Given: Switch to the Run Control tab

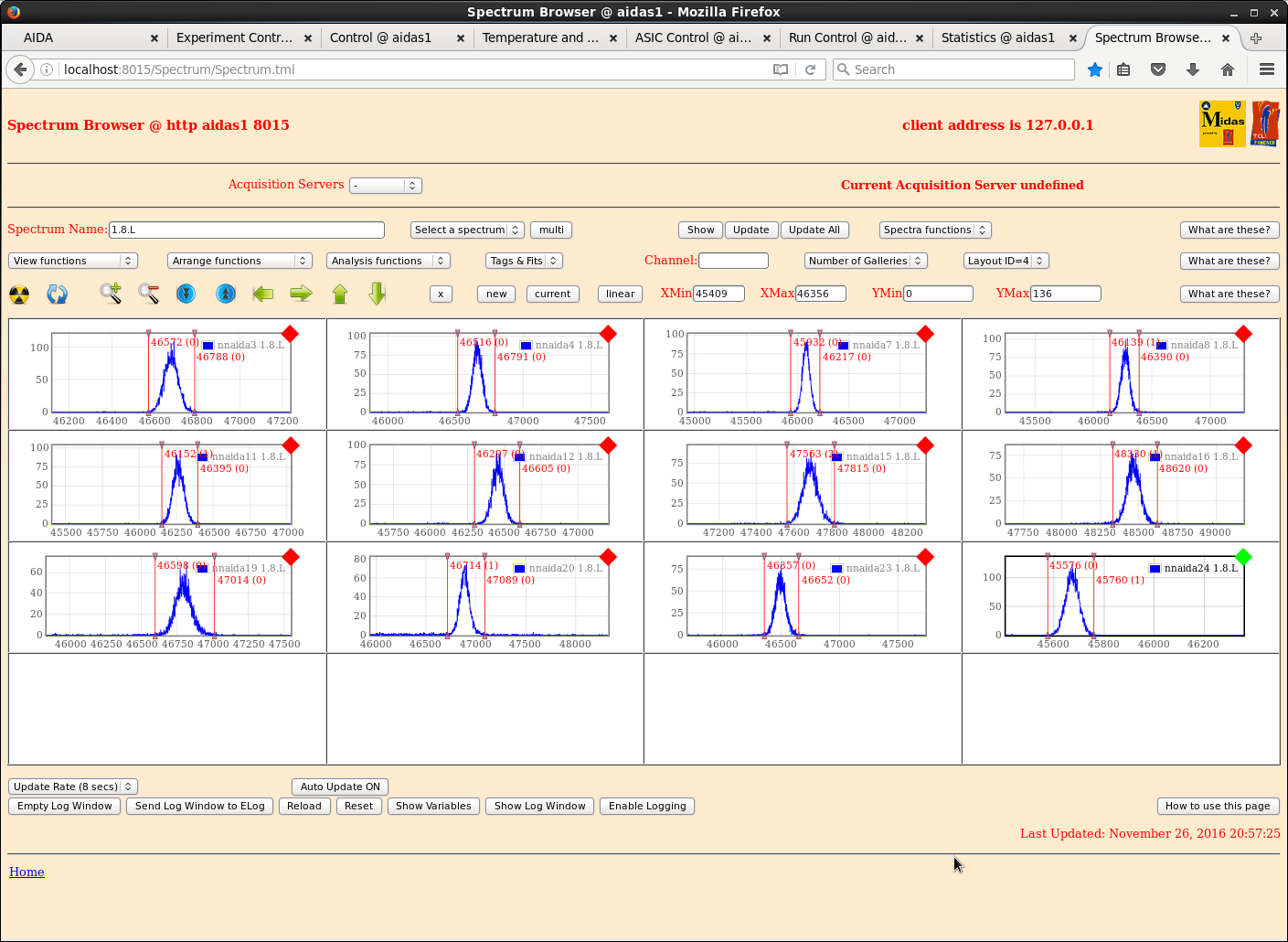Looking at the screenshot, I should click(846, 37).
